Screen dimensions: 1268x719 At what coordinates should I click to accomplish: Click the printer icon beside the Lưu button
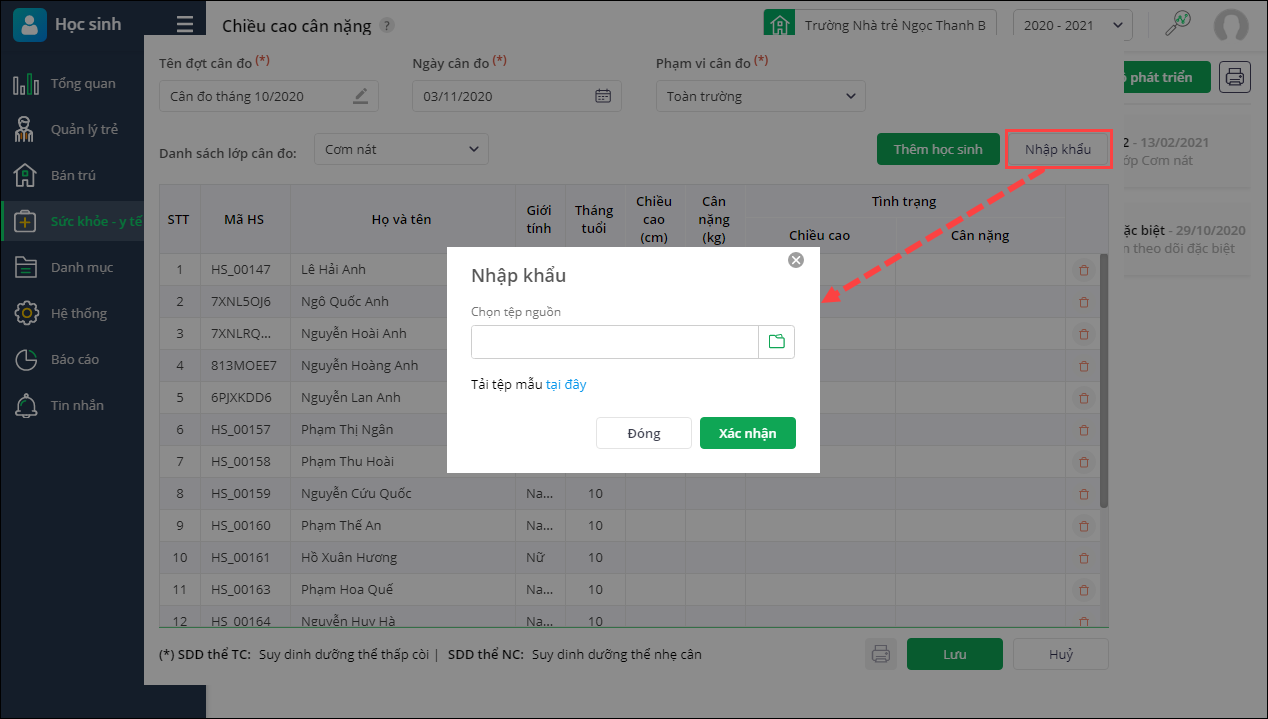coord(881,654)
